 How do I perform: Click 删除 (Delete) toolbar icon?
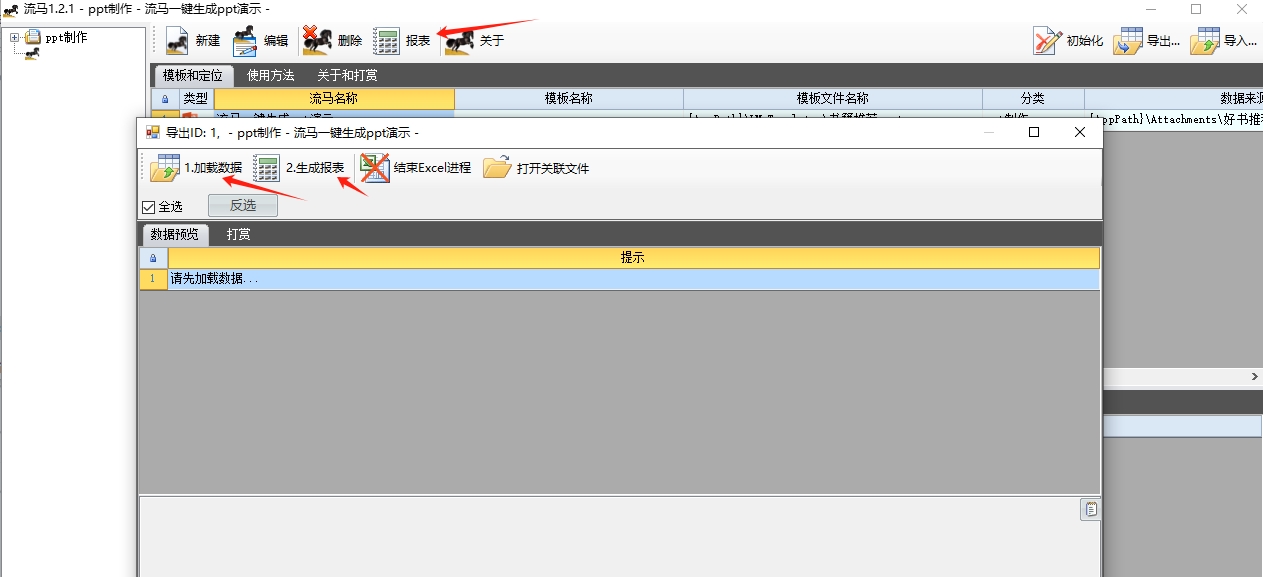(317, 41)
